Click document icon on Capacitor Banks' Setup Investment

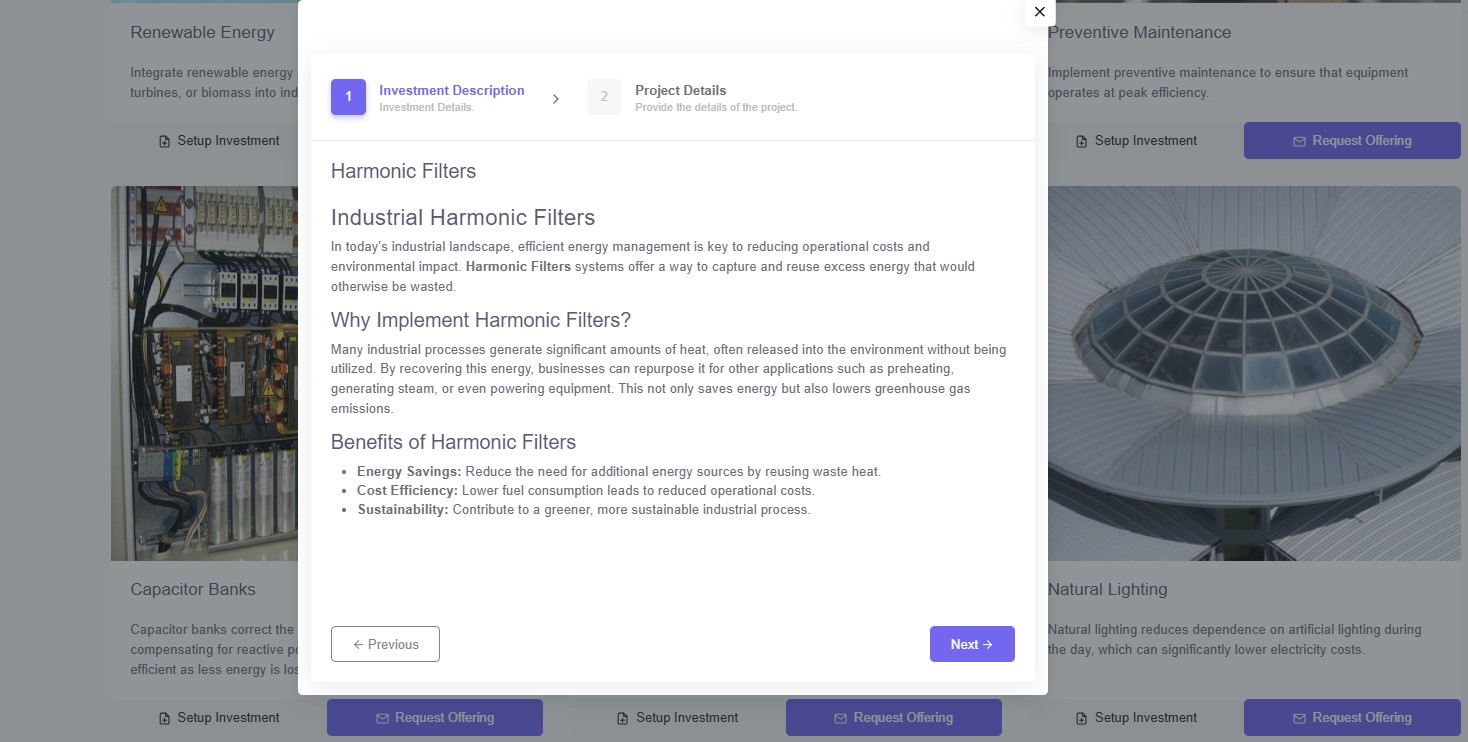pos(165,718)
